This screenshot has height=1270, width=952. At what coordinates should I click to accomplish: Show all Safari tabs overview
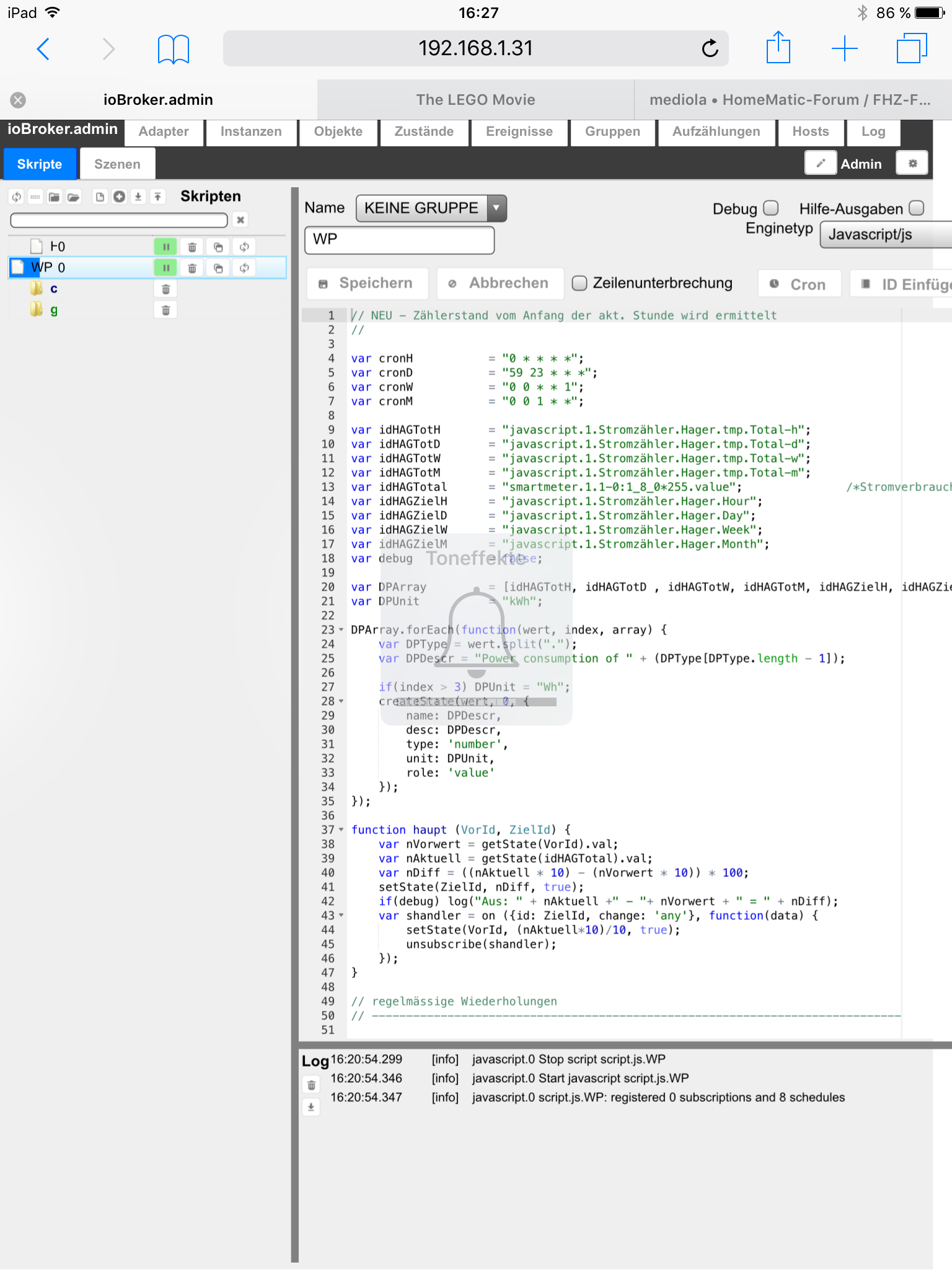click(912, 48)
